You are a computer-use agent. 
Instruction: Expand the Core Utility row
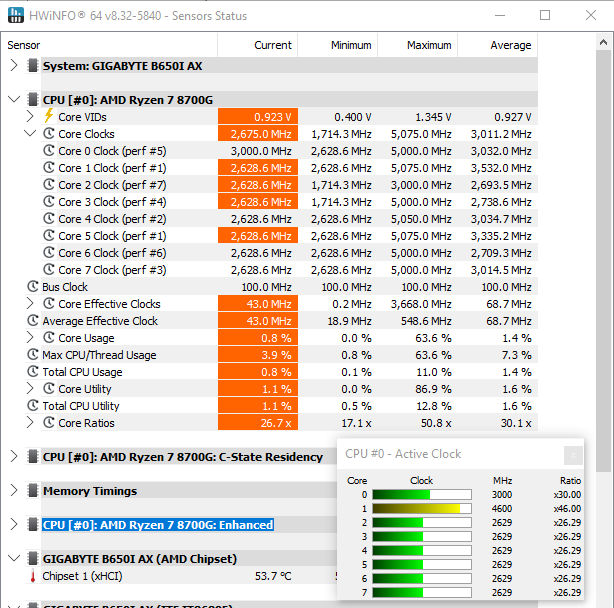pyautogui.click(x=30, y=389)
